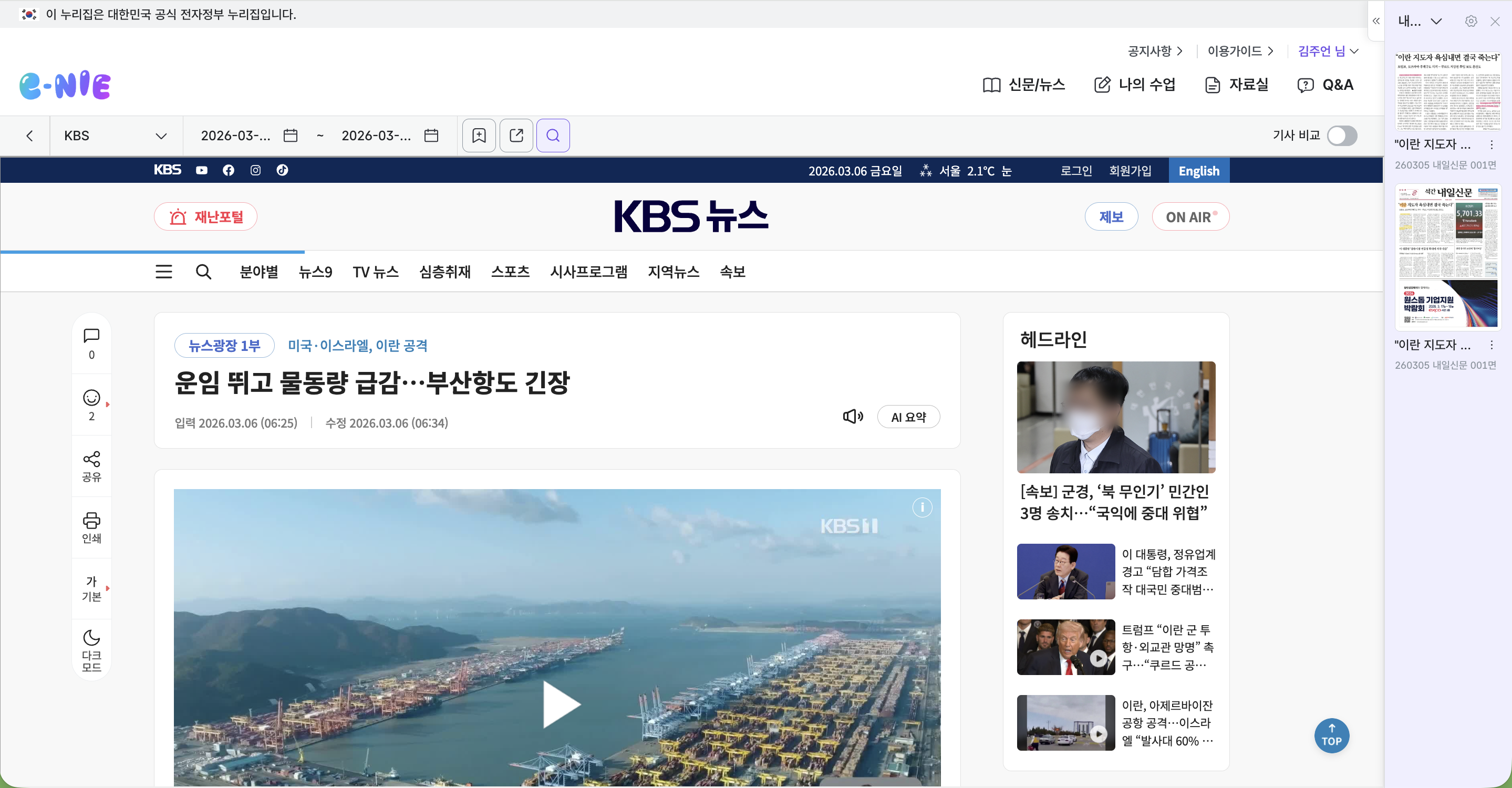Open the KBS hamburger menu icon
Viewport: 1512px width, 788px height.
pyautogui.click(x=164, y=272)
